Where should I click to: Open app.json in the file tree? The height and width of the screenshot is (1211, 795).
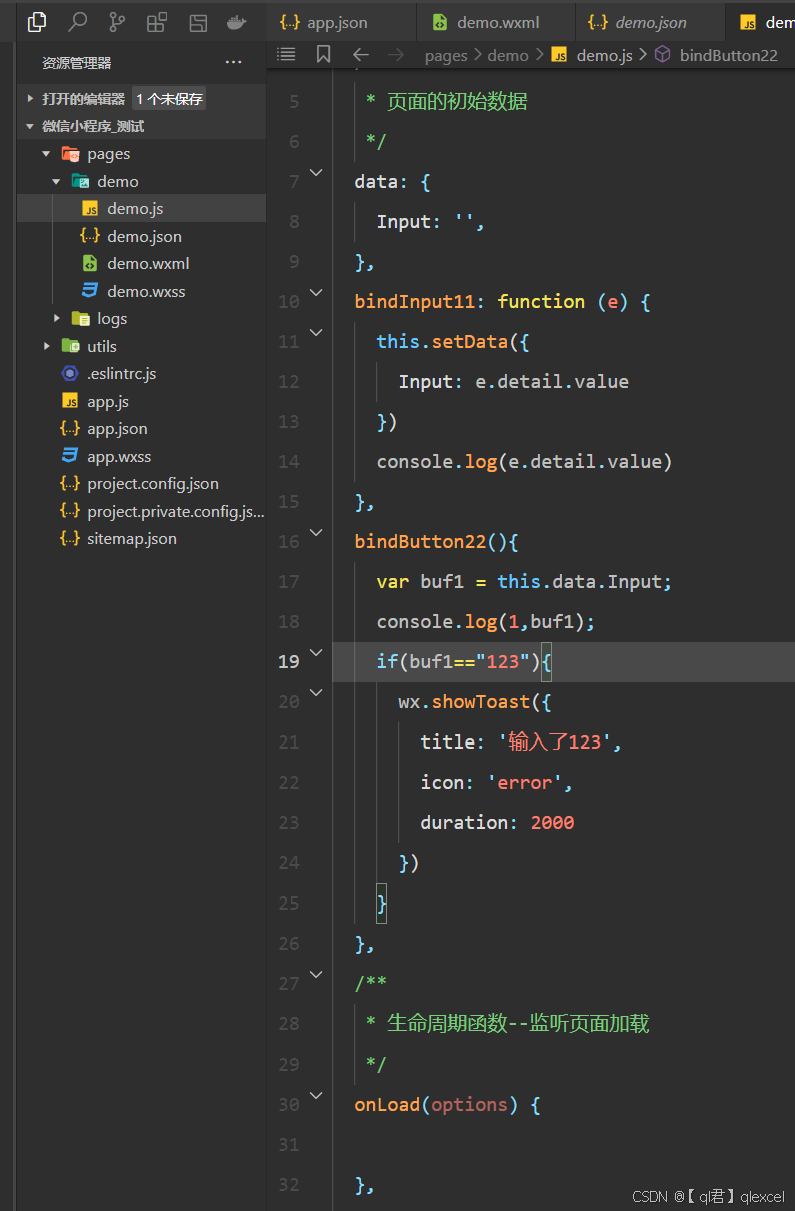[x=142, y=428]
